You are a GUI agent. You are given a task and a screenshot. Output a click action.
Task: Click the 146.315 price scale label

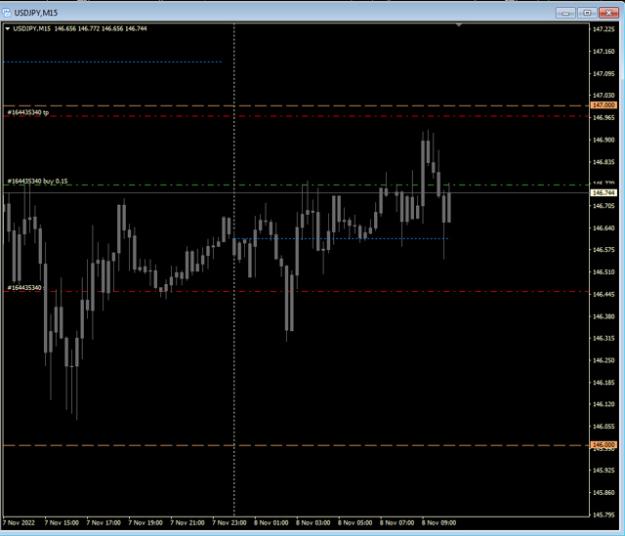[603, 338]
